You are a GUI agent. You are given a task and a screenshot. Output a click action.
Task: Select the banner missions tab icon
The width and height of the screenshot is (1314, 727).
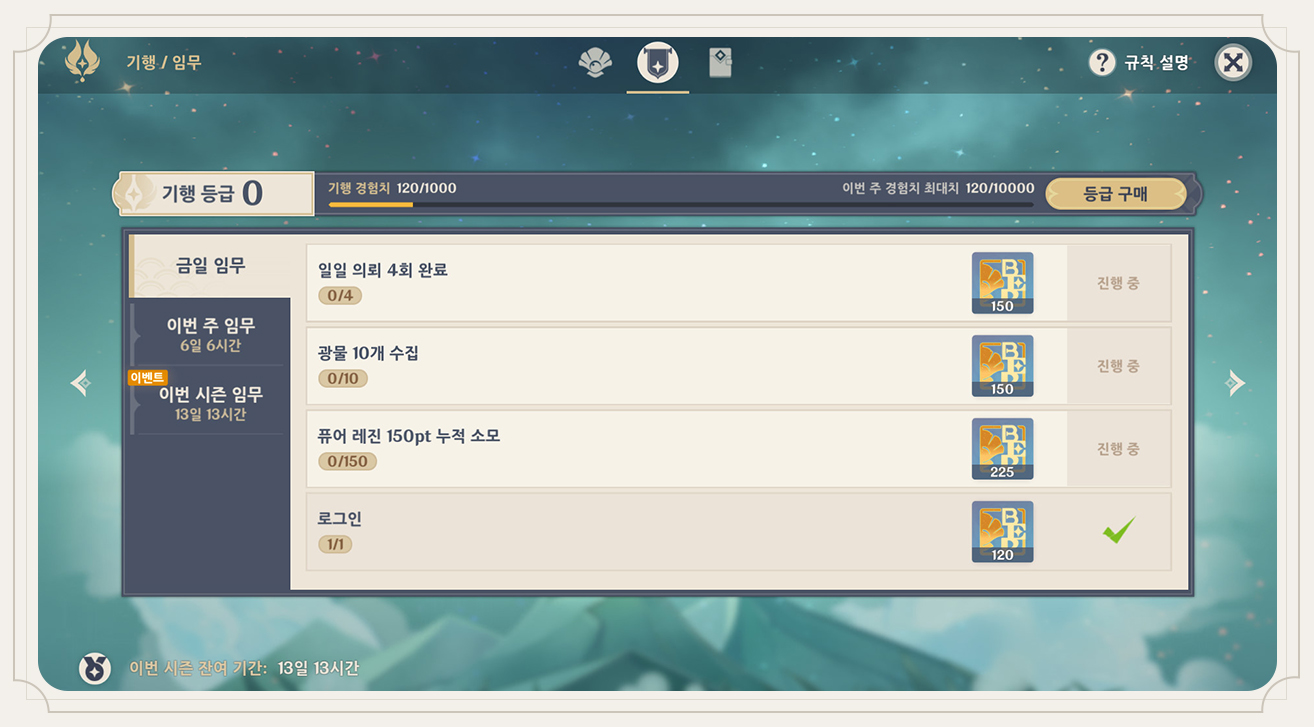point(658,63)
